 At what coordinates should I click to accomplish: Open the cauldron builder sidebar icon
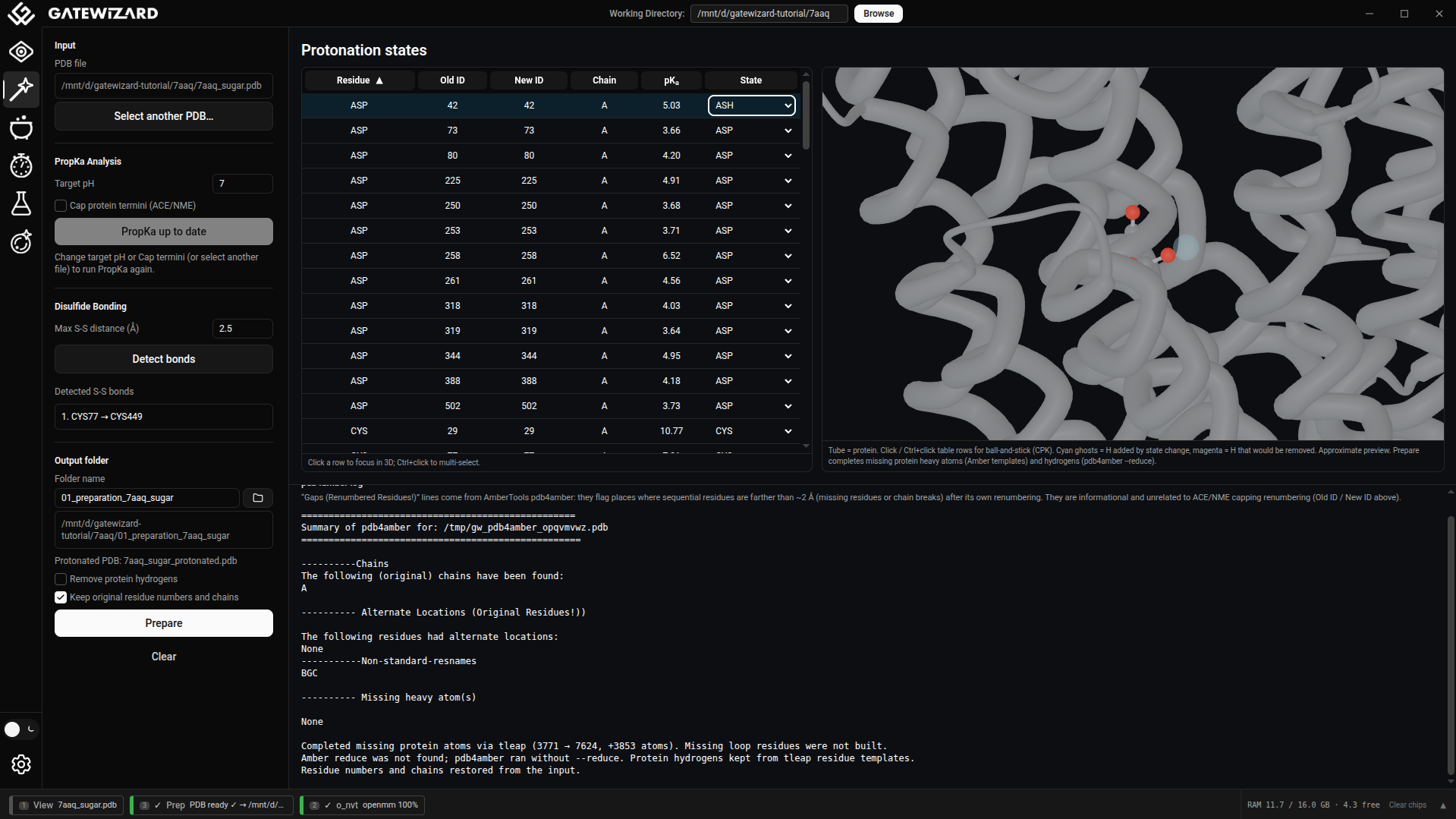coord(21,128)
